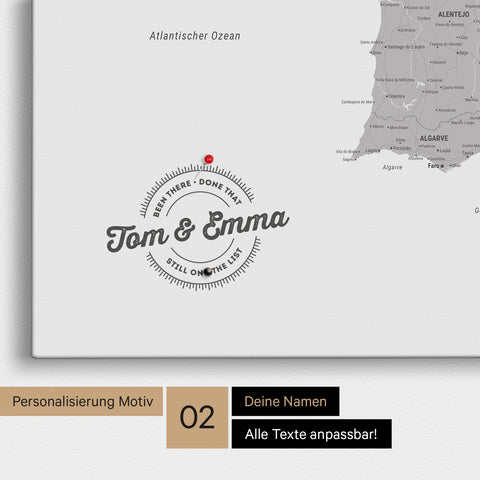
Task: Click the 'ALGARVE' region label
Action: pos(434,138)
